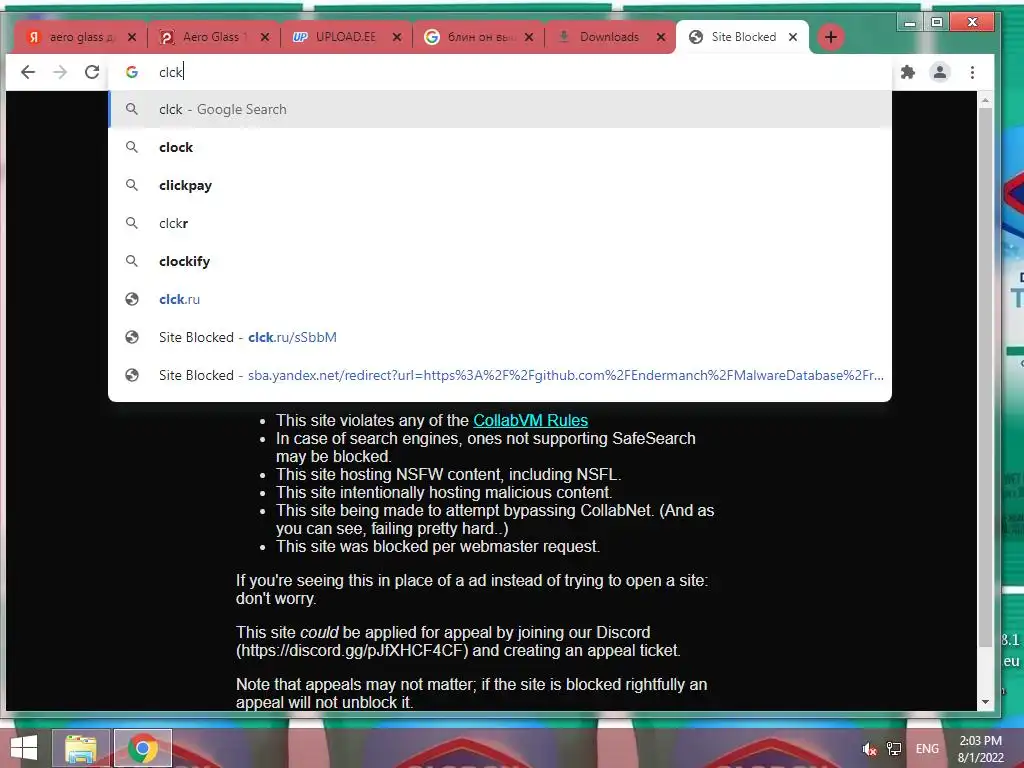Choose the clckr search suggestion
Viewport: 1024px width, 768px height.
500,223
